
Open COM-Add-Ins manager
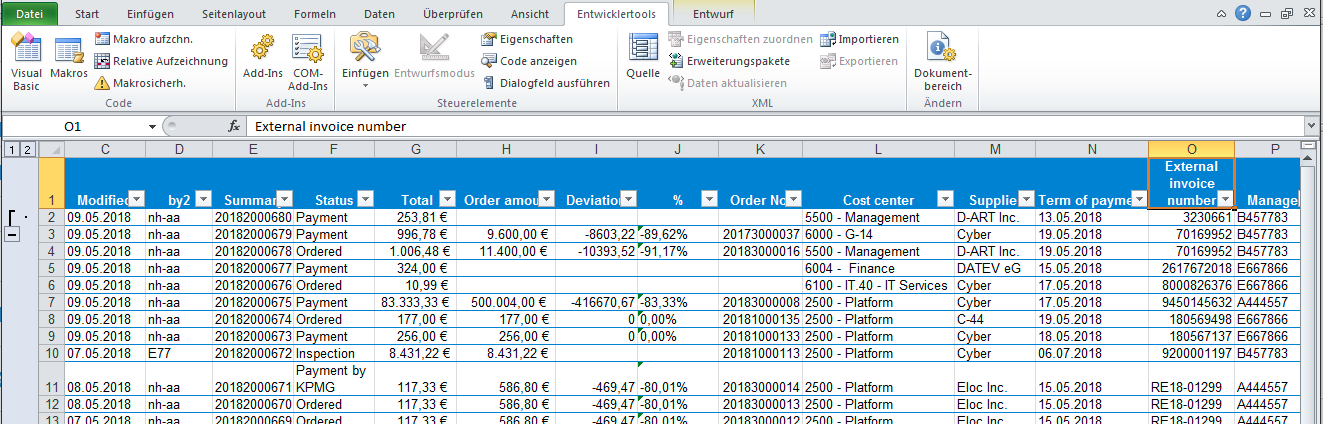pos(308,62)
